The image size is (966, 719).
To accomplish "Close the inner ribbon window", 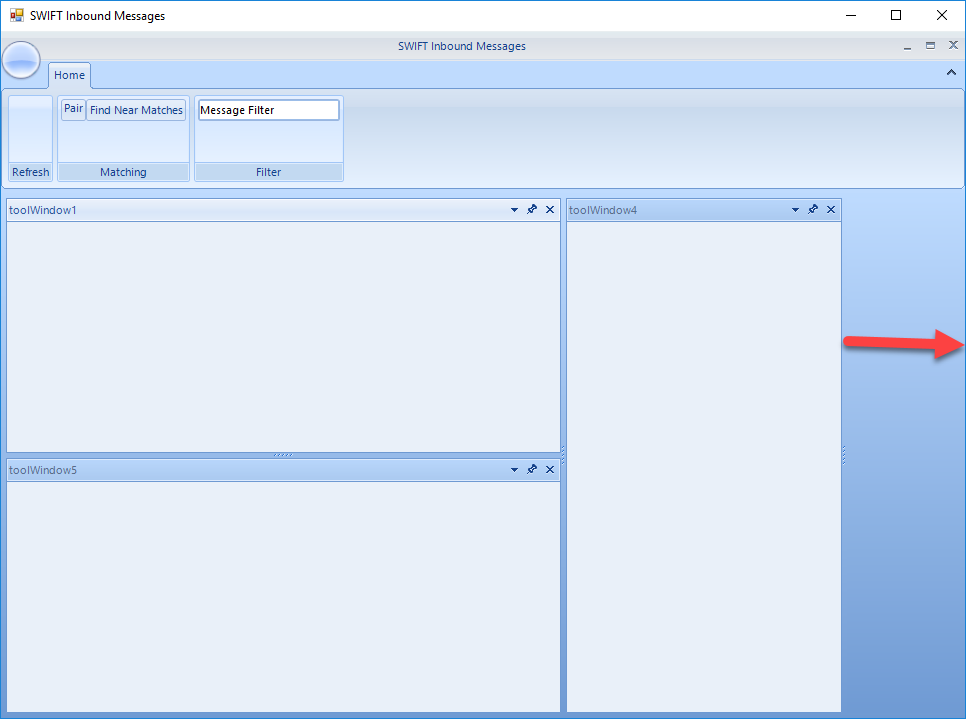I will (953, 45).
